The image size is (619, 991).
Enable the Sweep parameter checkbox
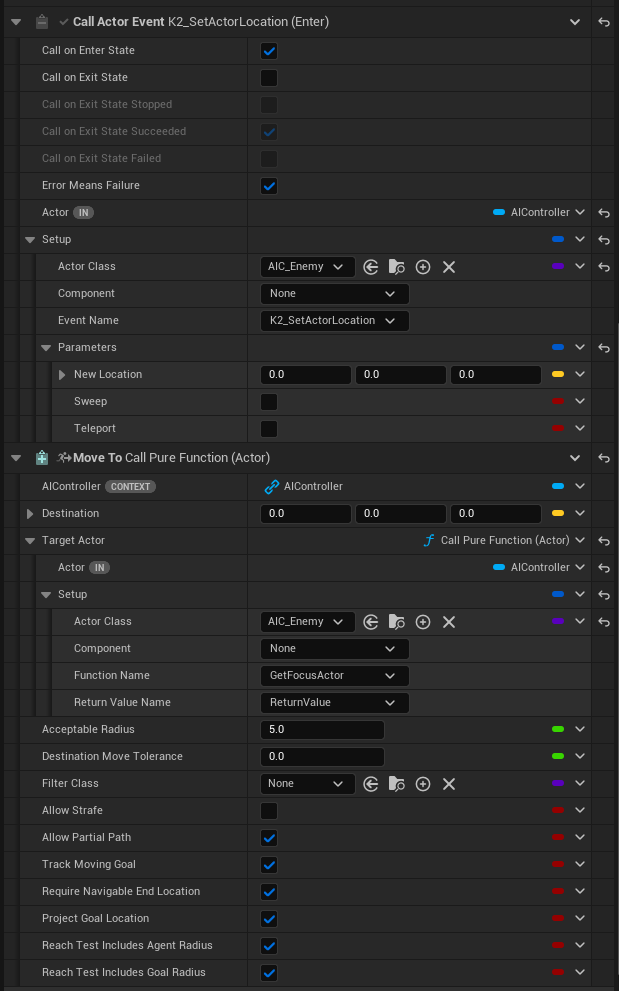click(269, 402)
